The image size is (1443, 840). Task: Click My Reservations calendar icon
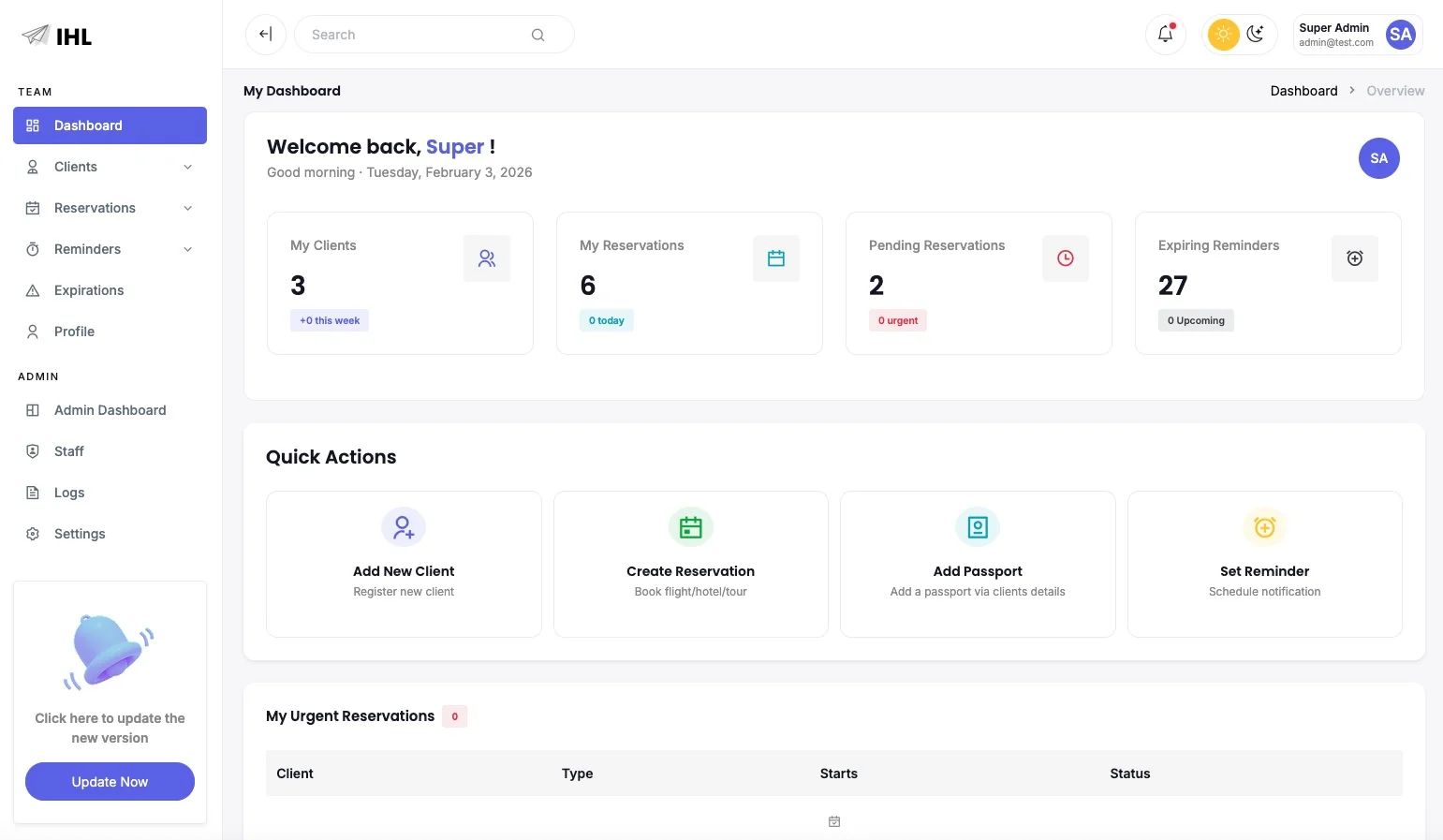[776, 258]
